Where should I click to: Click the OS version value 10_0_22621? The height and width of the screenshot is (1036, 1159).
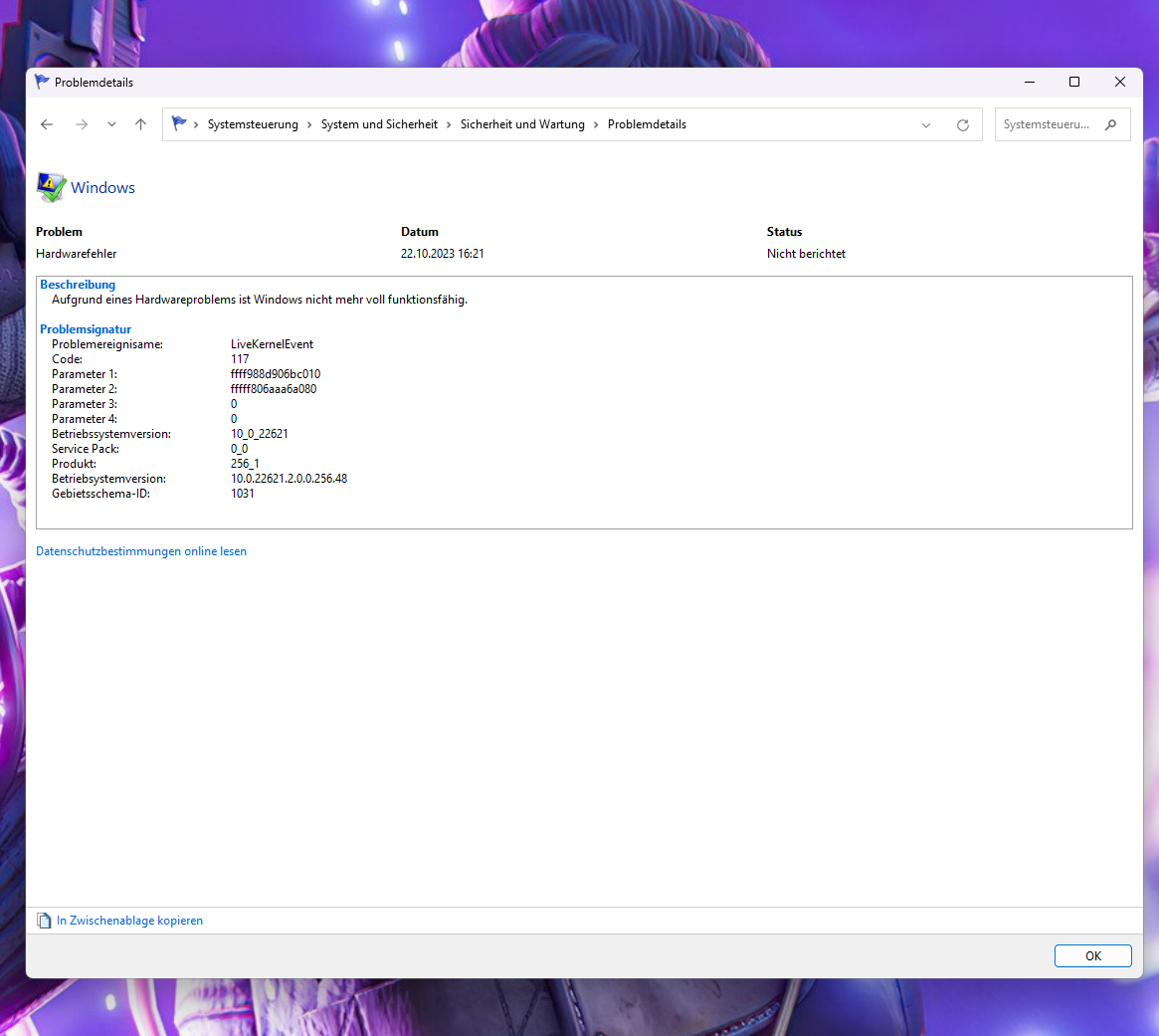(260, 433)
